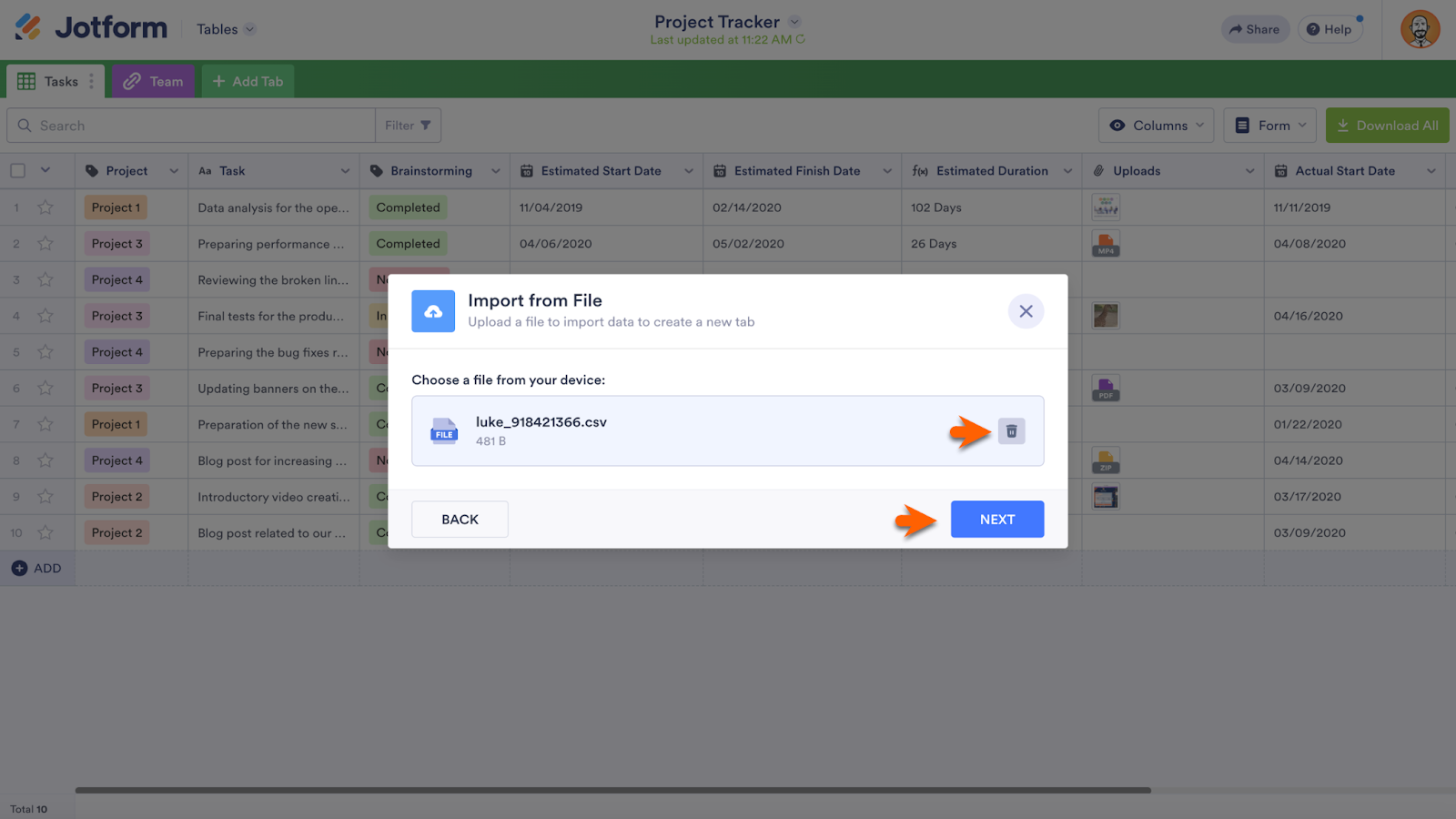Star row 9
This screenshot has height=819, width=1456.
pos(45,497)
